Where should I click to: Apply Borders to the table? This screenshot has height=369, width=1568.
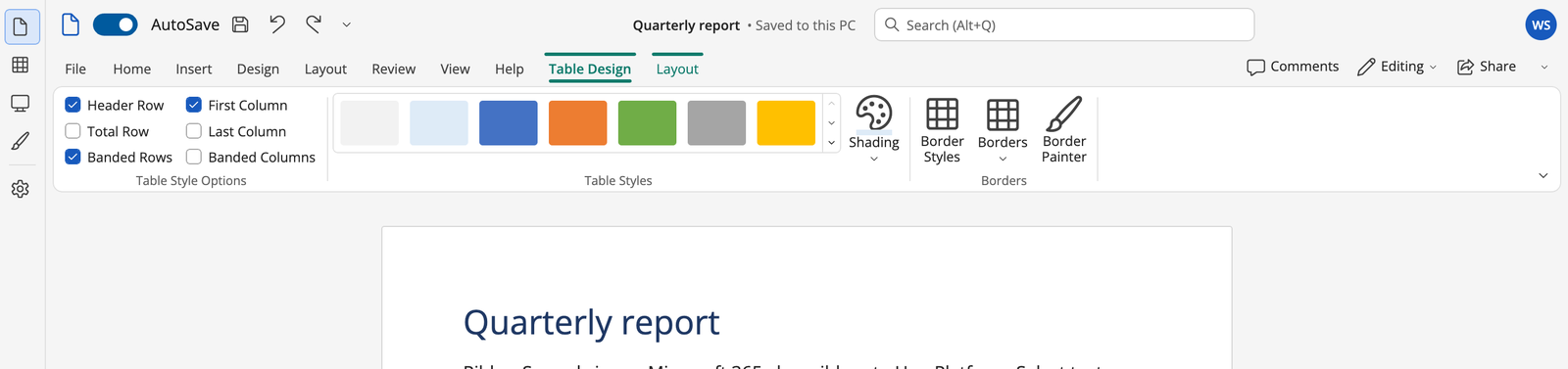[1003, 130]
